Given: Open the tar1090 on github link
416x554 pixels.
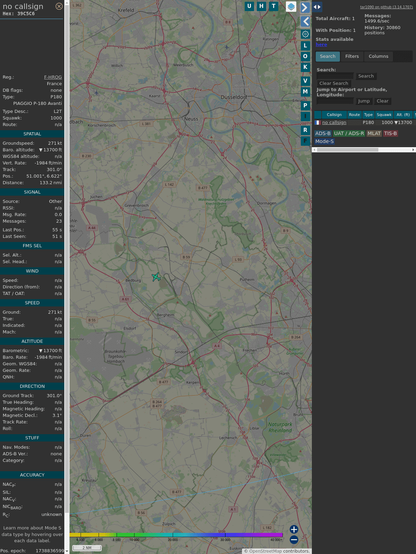Looking at the screenshot, I should pos(386,7).
